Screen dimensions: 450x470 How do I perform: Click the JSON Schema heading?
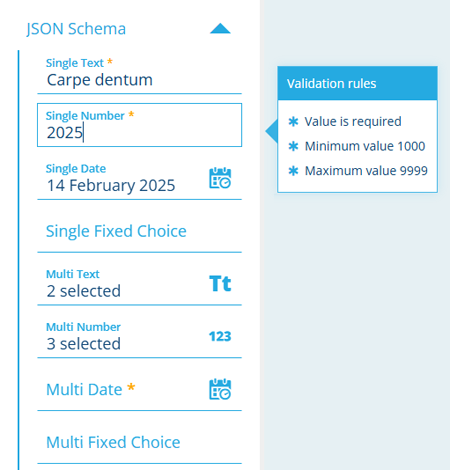(76, 29)
